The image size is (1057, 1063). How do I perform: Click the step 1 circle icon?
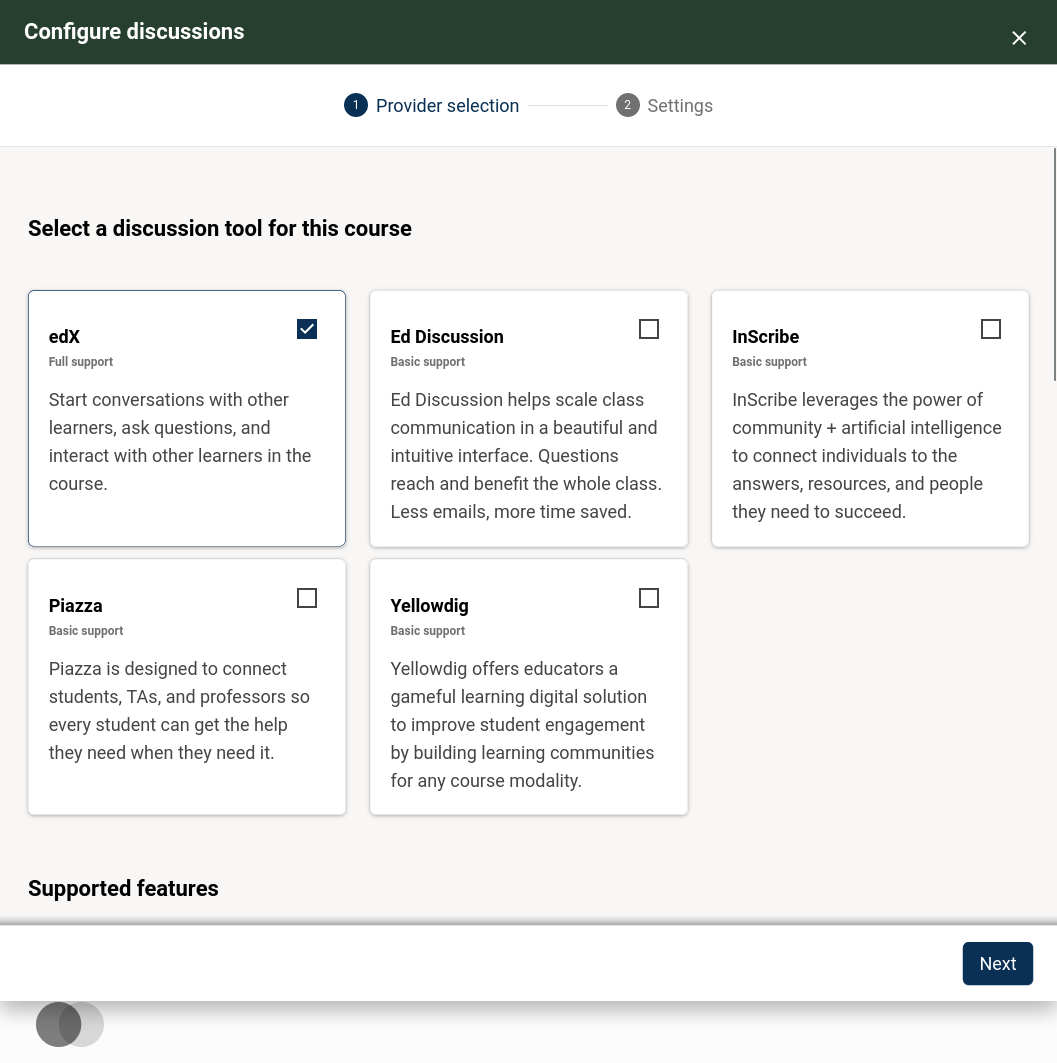tap(356, 105)
